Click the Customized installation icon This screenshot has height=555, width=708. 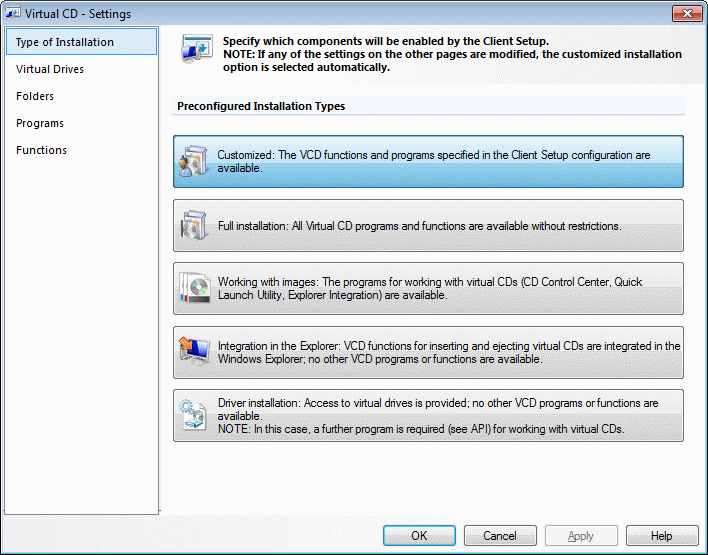[193, 162]
